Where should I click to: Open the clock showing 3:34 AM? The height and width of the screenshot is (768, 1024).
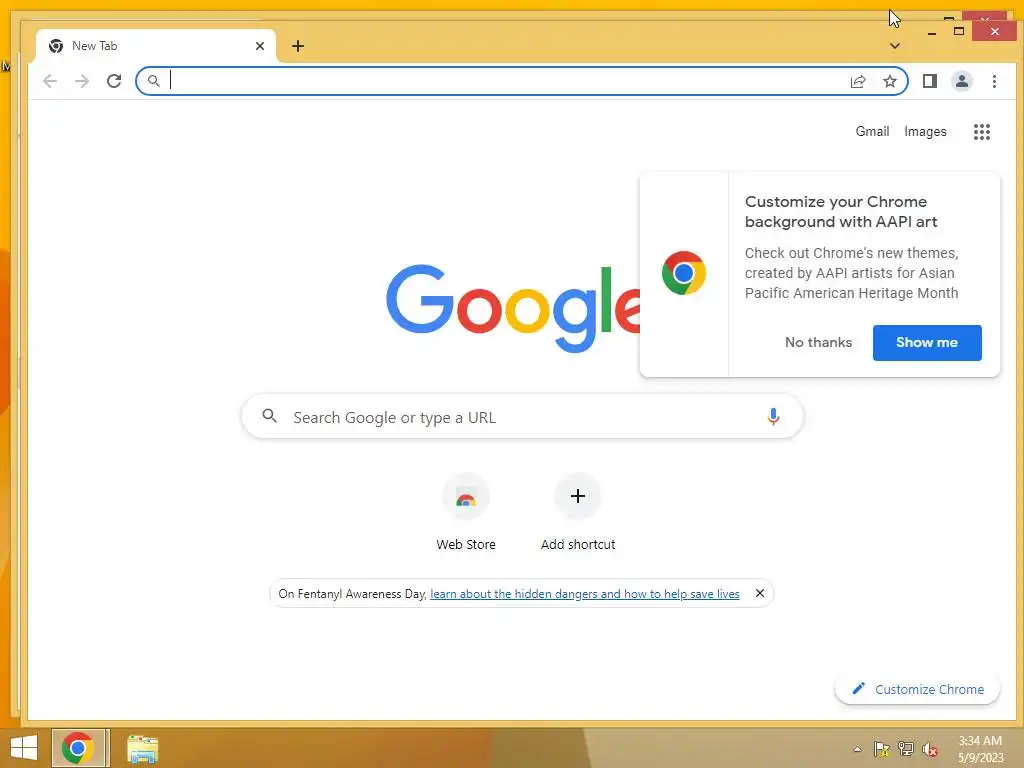pos(980,749)
